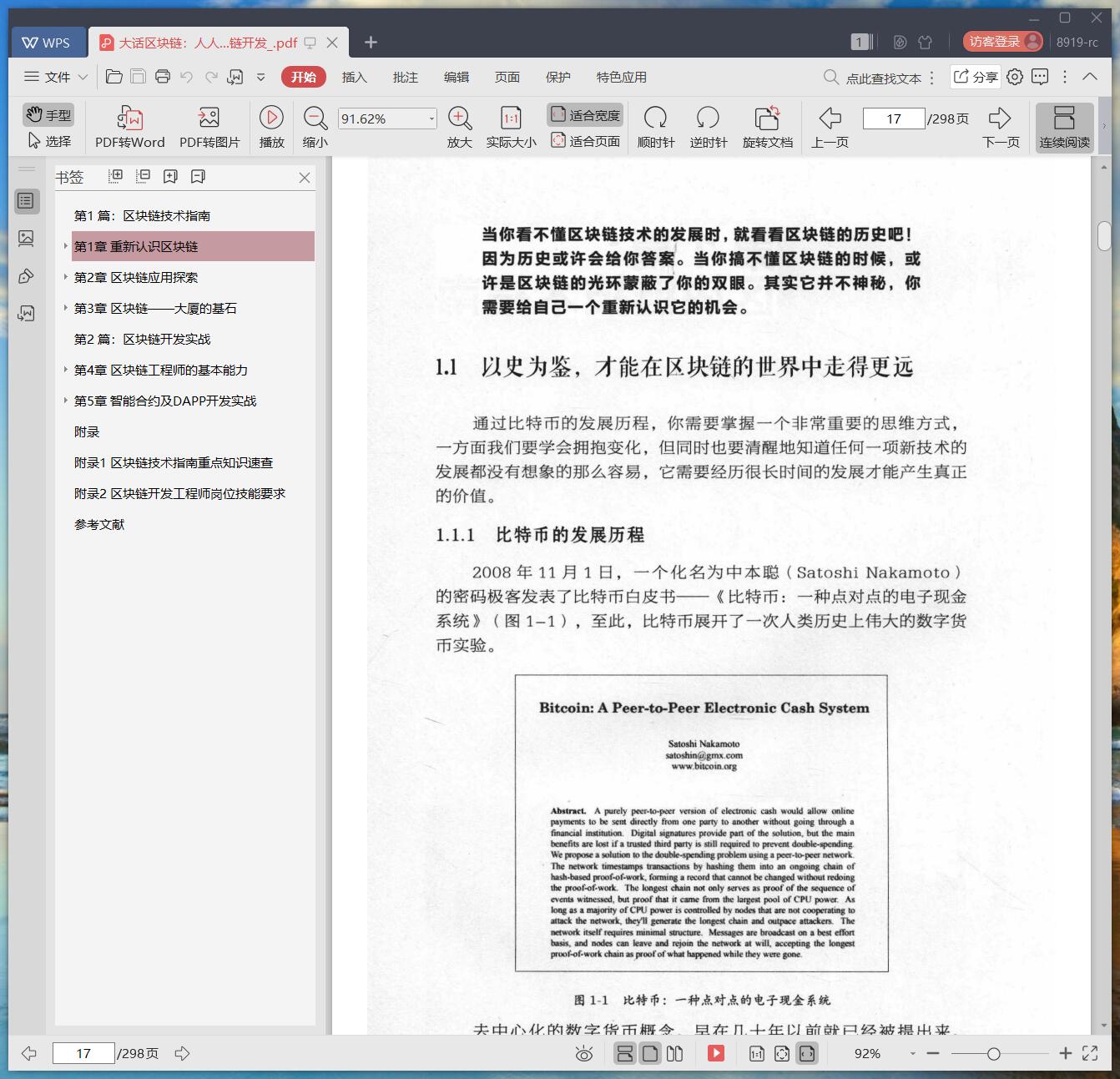Open the 参考文献 bookmark
The image size is (1120, 1079).
99,524
